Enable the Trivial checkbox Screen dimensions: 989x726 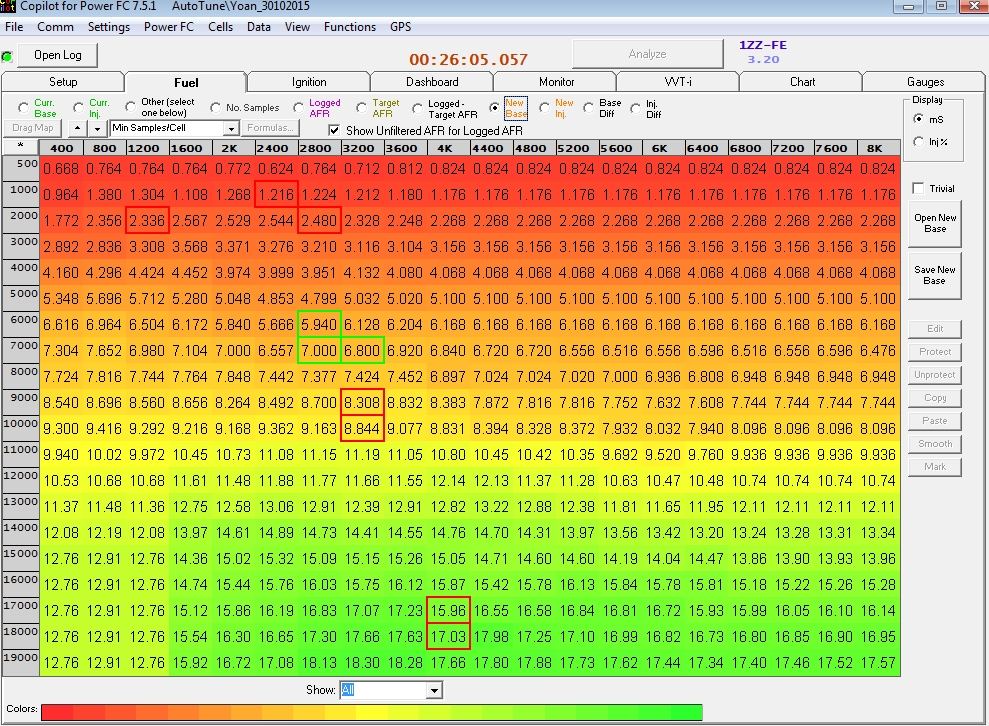click(918, 189)
